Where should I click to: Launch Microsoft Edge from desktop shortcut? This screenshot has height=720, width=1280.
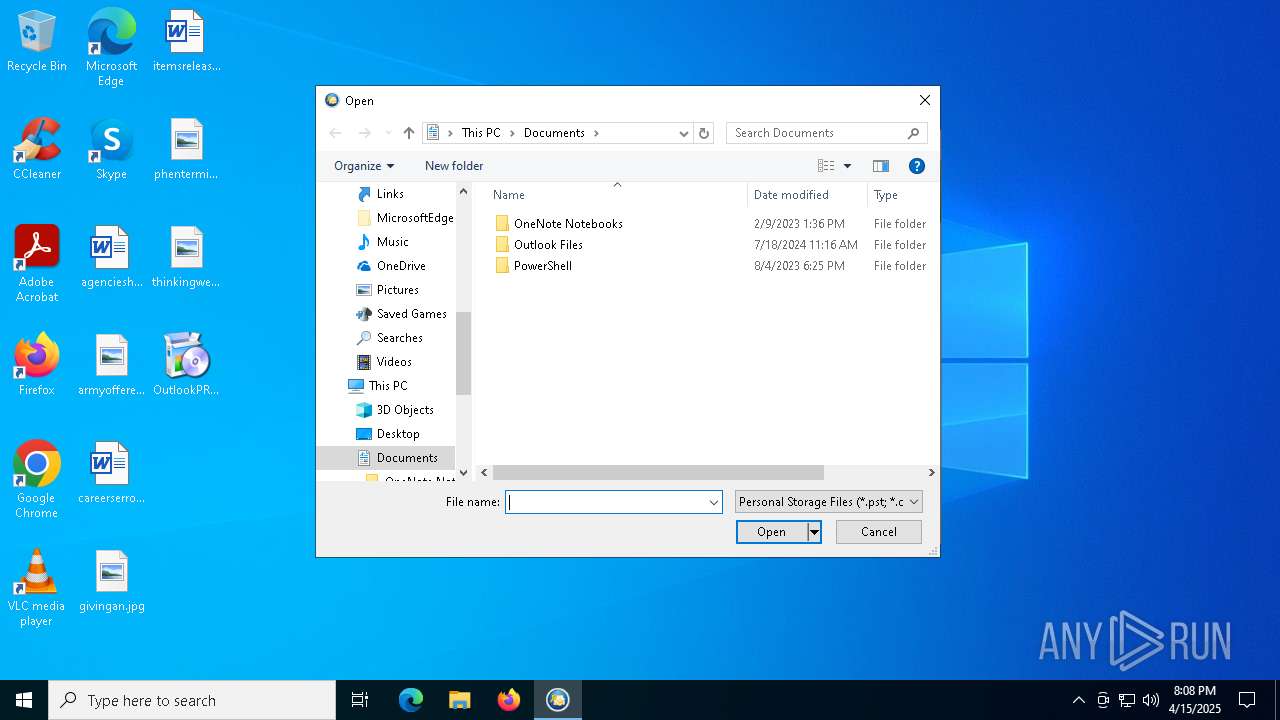click(111, 47)
